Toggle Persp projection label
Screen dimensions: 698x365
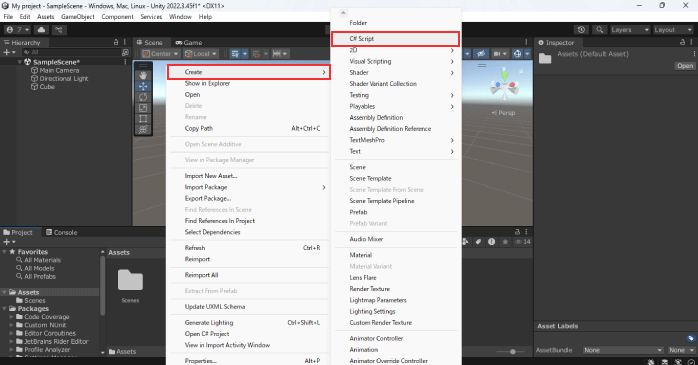(x=503, y=113)
